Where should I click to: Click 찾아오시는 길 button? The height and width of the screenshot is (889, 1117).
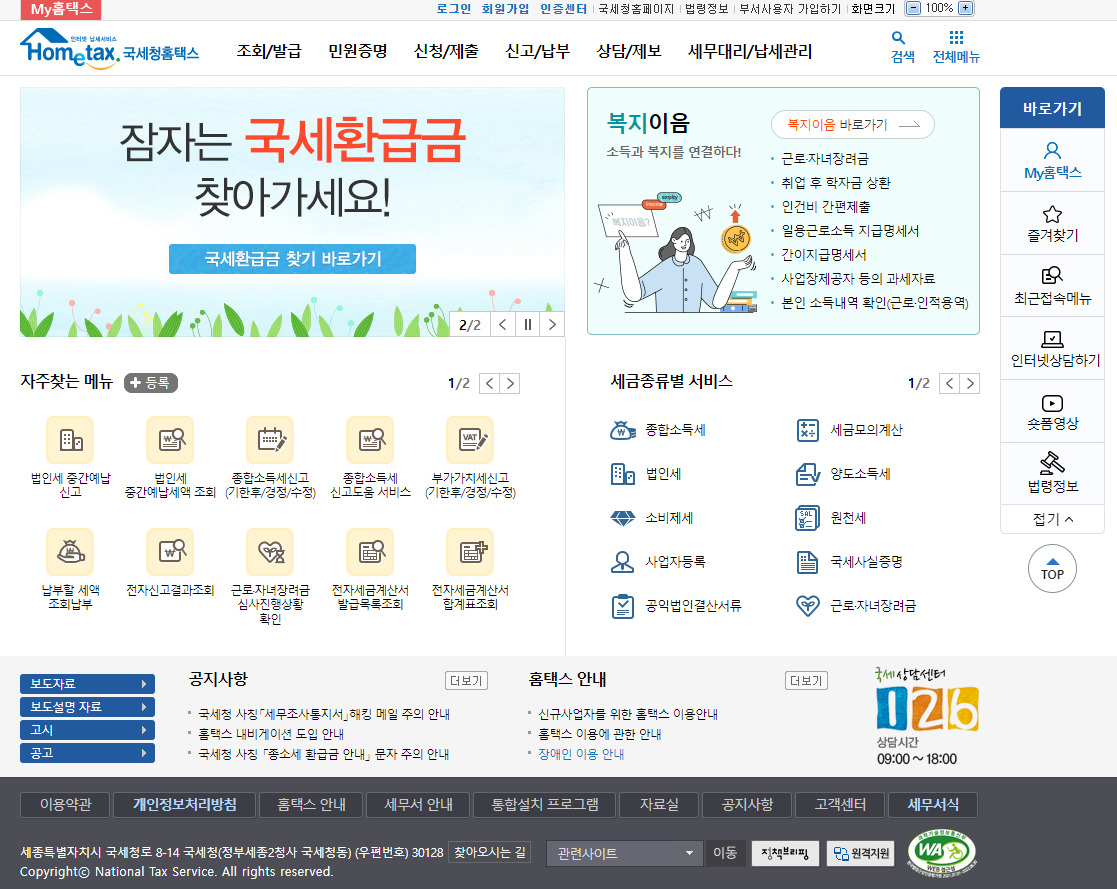tap(490, 853)
